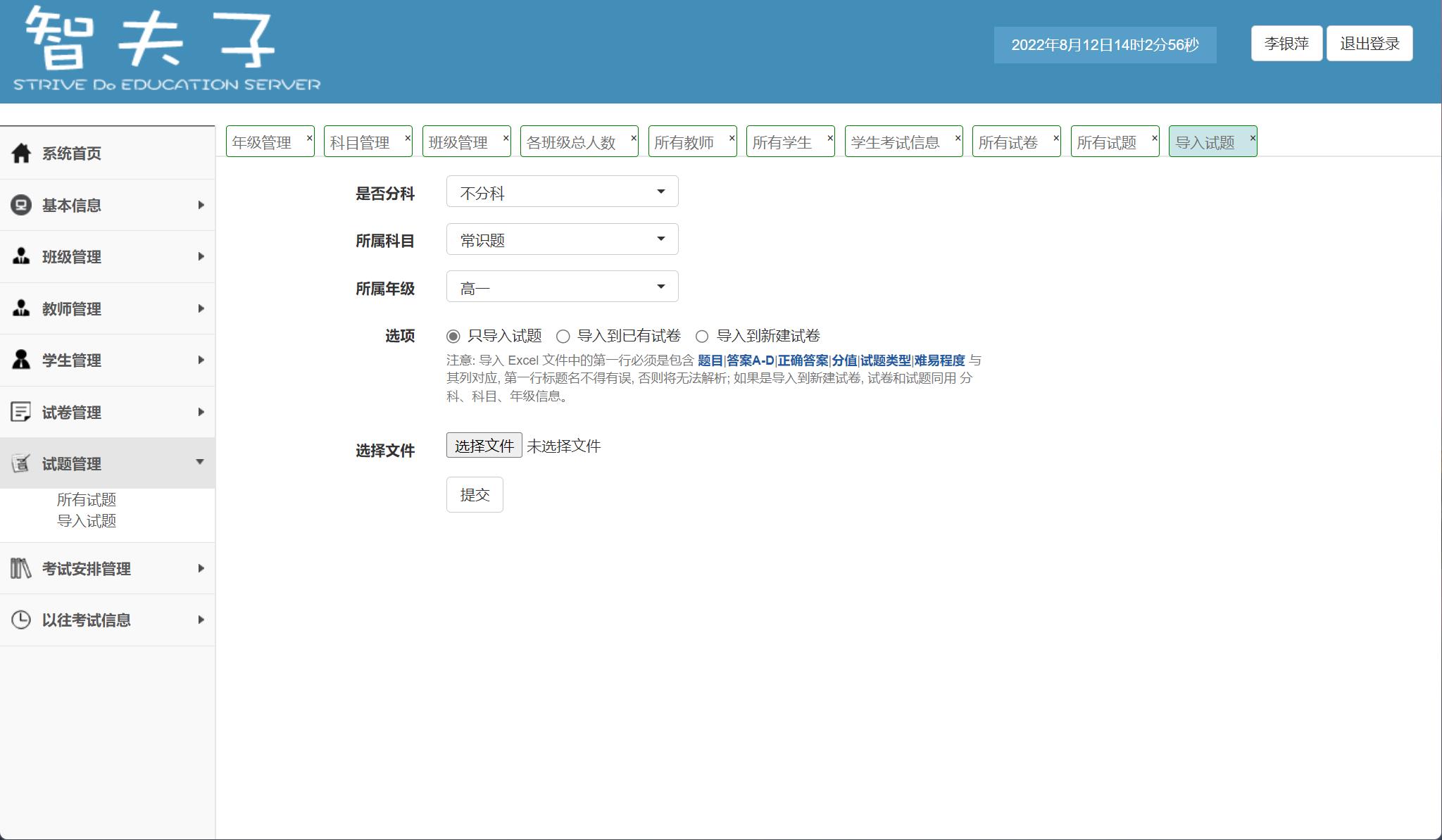Expand the 所属年级 grade dropdown
Screen dimensions: 1442x840
click(561, 286)
